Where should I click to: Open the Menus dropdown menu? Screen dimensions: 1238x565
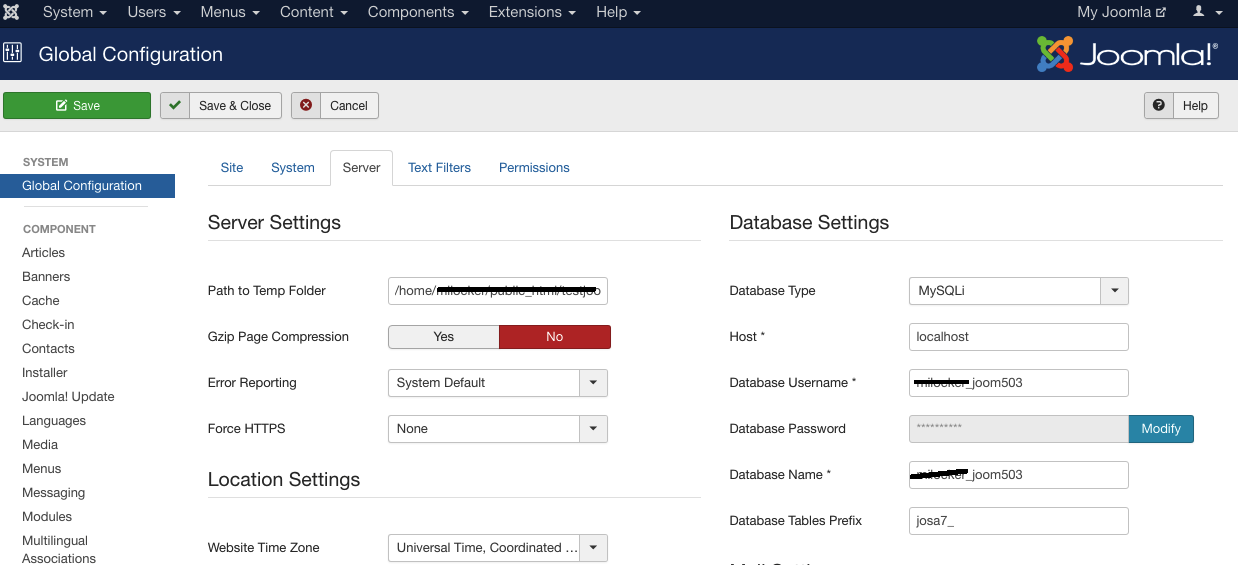click(230, 12)
